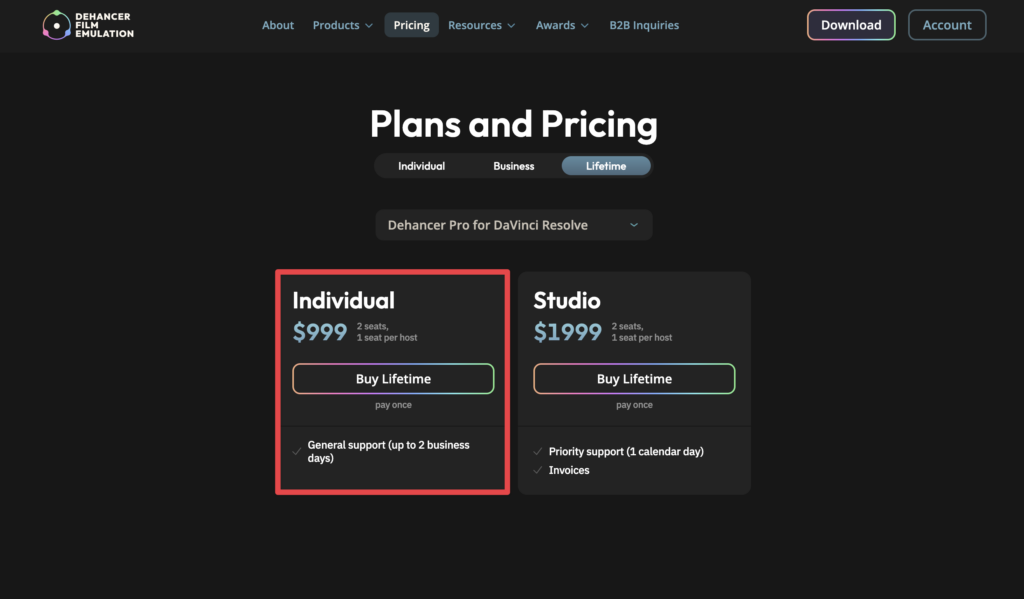This screenshot has width=1024, height=599.
Task: Click the Dehancer Film Emulation logo
Action: (x=88, y=25)
